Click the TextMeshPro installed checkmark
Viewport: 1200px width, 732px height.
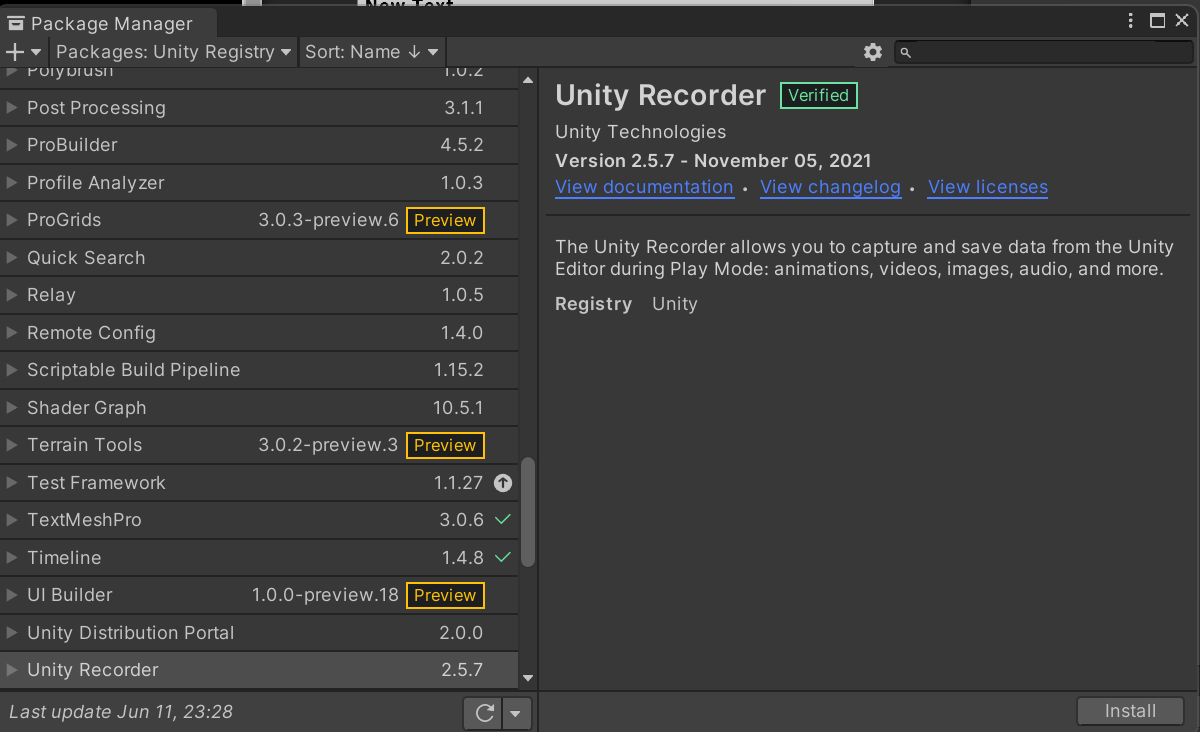pyautogui.click(x=503, y=520)
